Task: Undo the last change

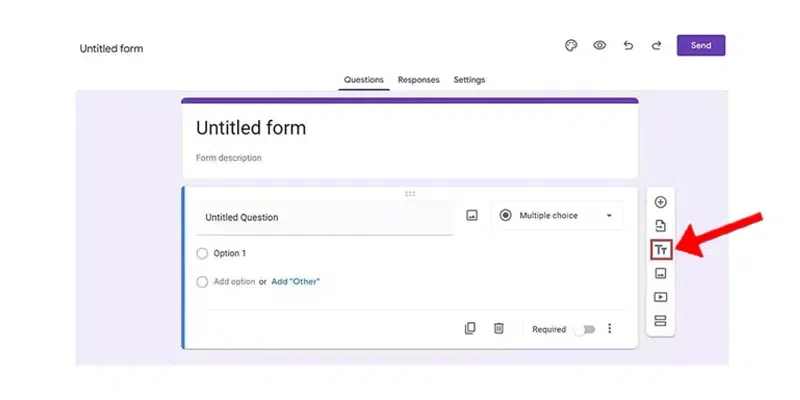Action: (x=628, y=46)
